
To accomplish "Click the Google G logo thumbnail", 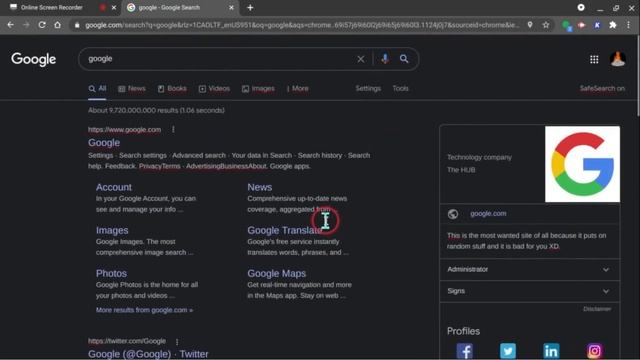I will 582,164.
